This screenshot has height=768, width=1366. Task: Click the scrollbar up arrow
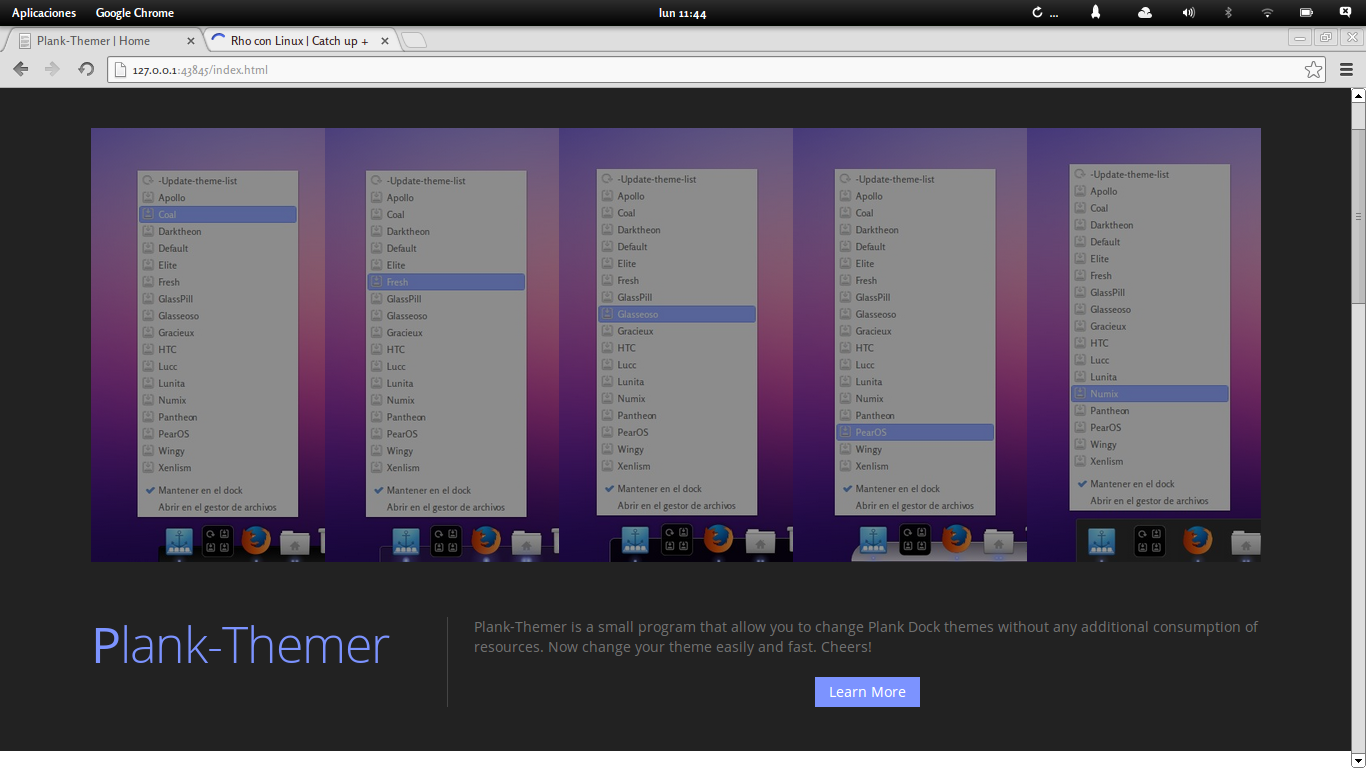[1358, 96]
